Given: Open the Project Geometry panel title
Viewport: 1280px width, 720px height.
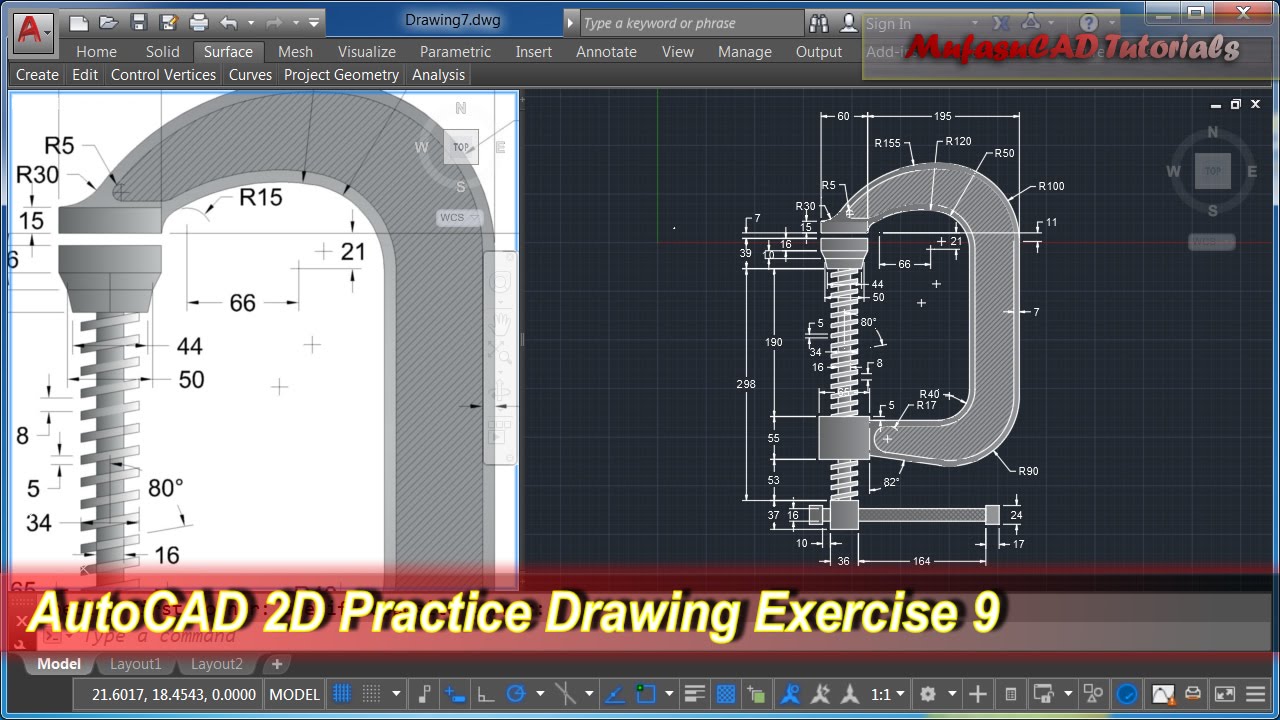Looking at the screenshot, I should click(x=341, y=75).
